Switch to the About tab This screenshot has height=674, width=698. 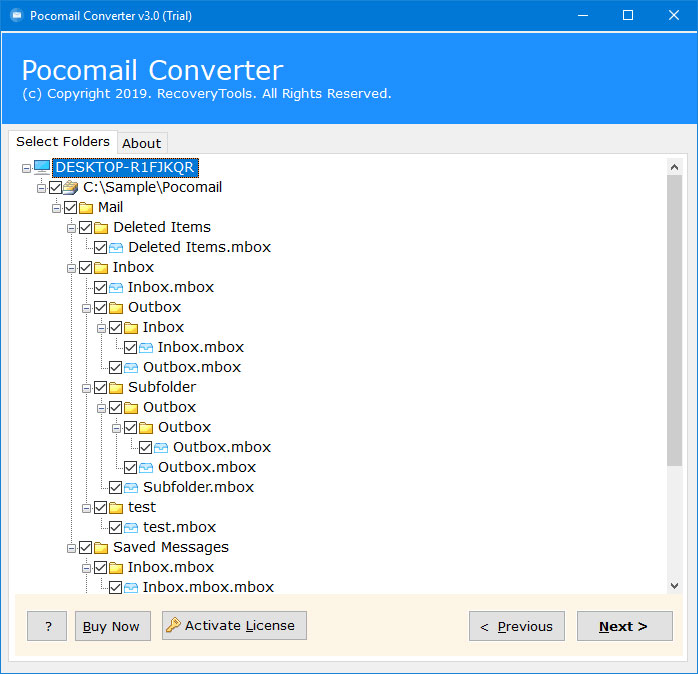(x=142, y=143)
